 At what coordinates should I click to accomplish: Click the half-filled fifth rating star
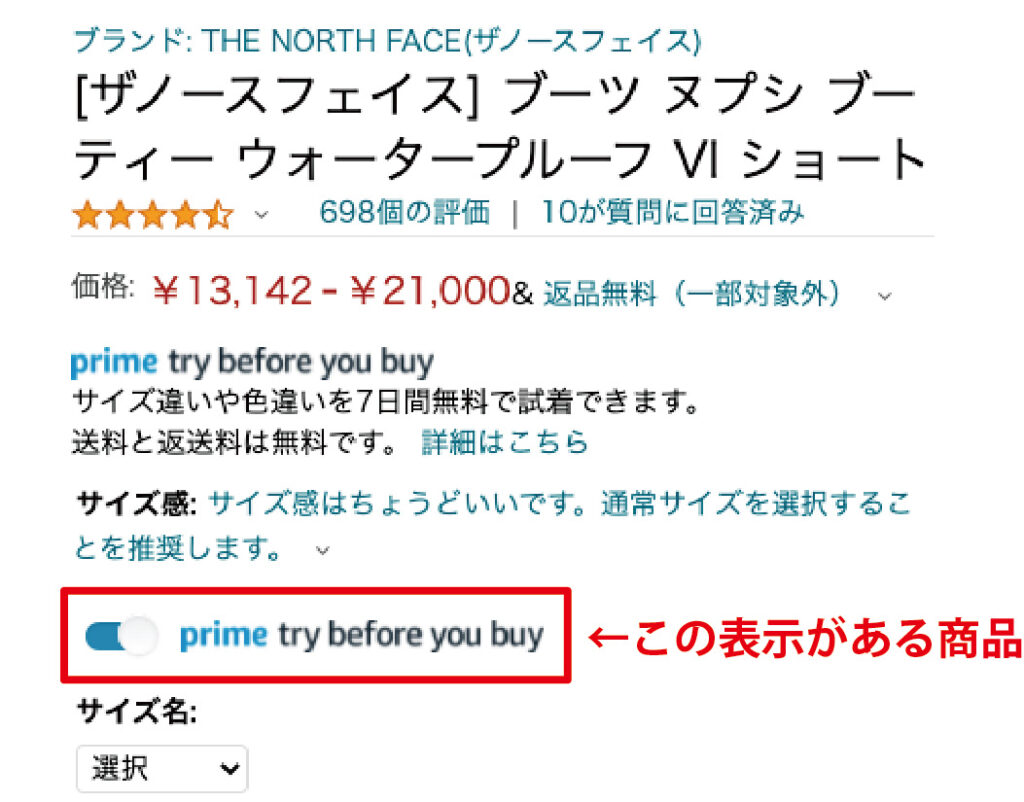[x=219, y=215]
